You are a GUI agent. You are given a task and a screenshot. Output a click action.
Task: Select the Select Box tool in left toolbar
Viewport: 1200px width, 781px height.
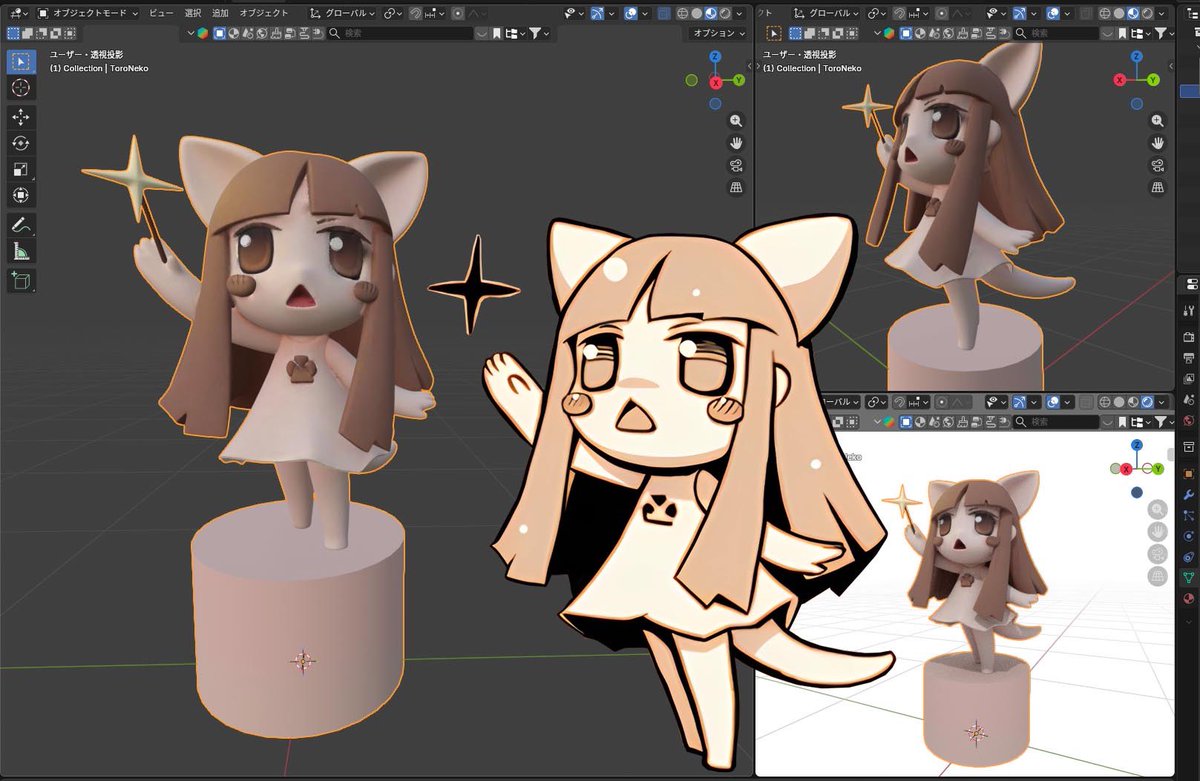21,62
